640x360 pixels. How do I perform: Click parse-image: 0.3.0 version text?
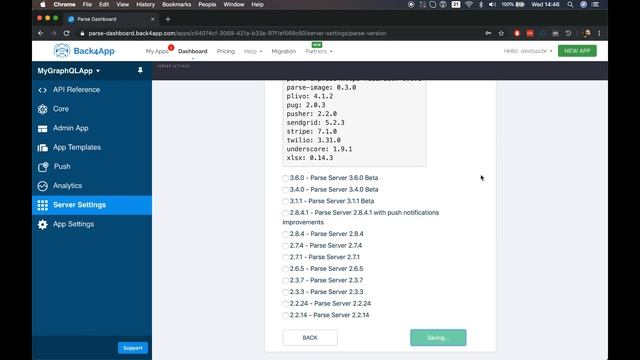(321, 88)
